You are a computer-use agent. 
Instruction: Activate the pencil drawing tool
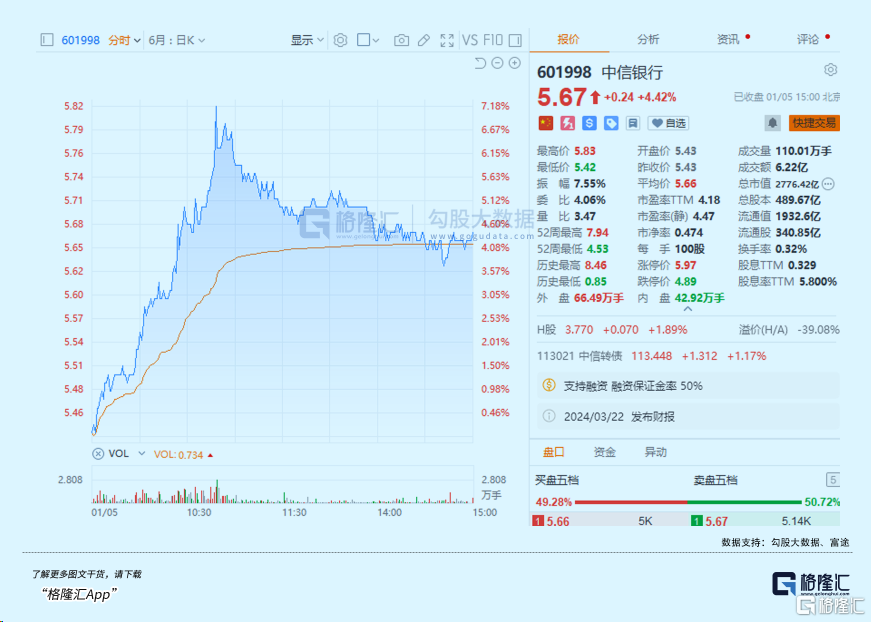[424, 40]
